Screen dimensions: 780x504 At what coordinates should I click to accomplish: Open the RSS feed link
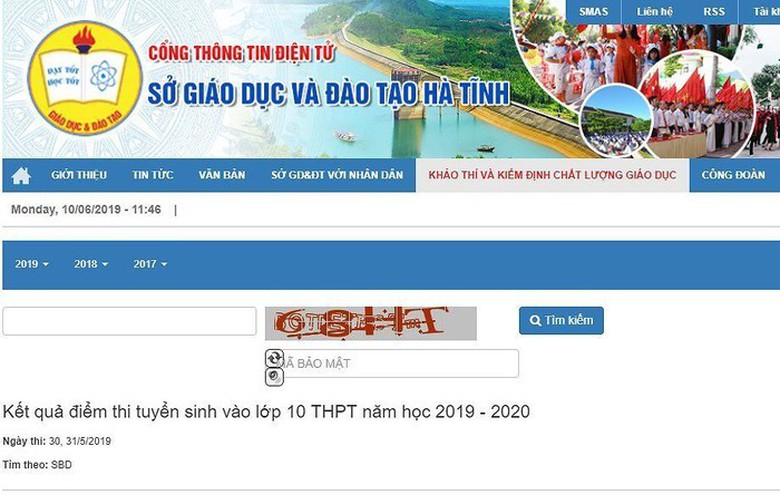pos(714,11)
